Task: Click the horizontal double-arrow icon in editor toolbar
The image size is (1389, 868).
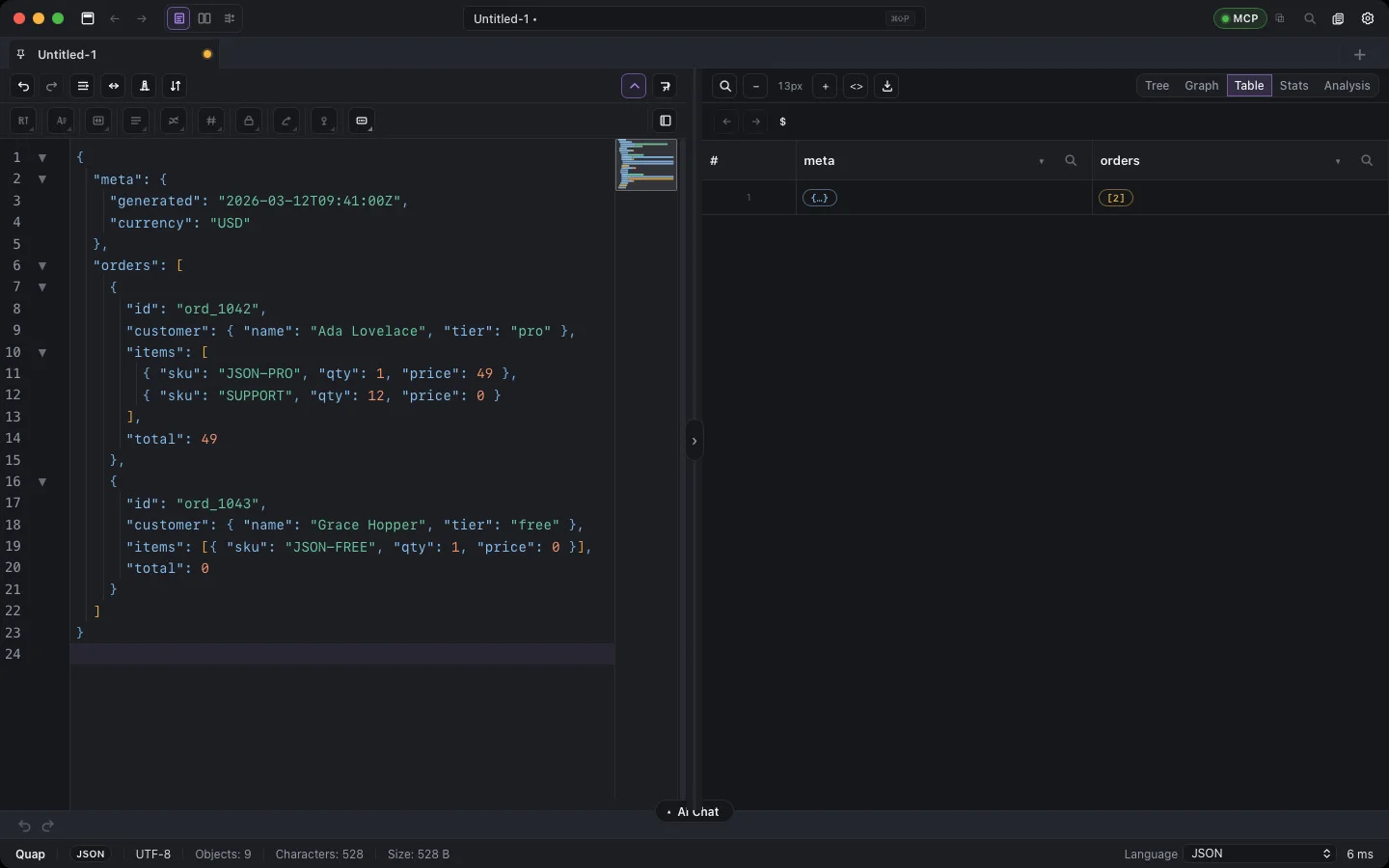Action: pyautogui.click(x=114, y=87)
